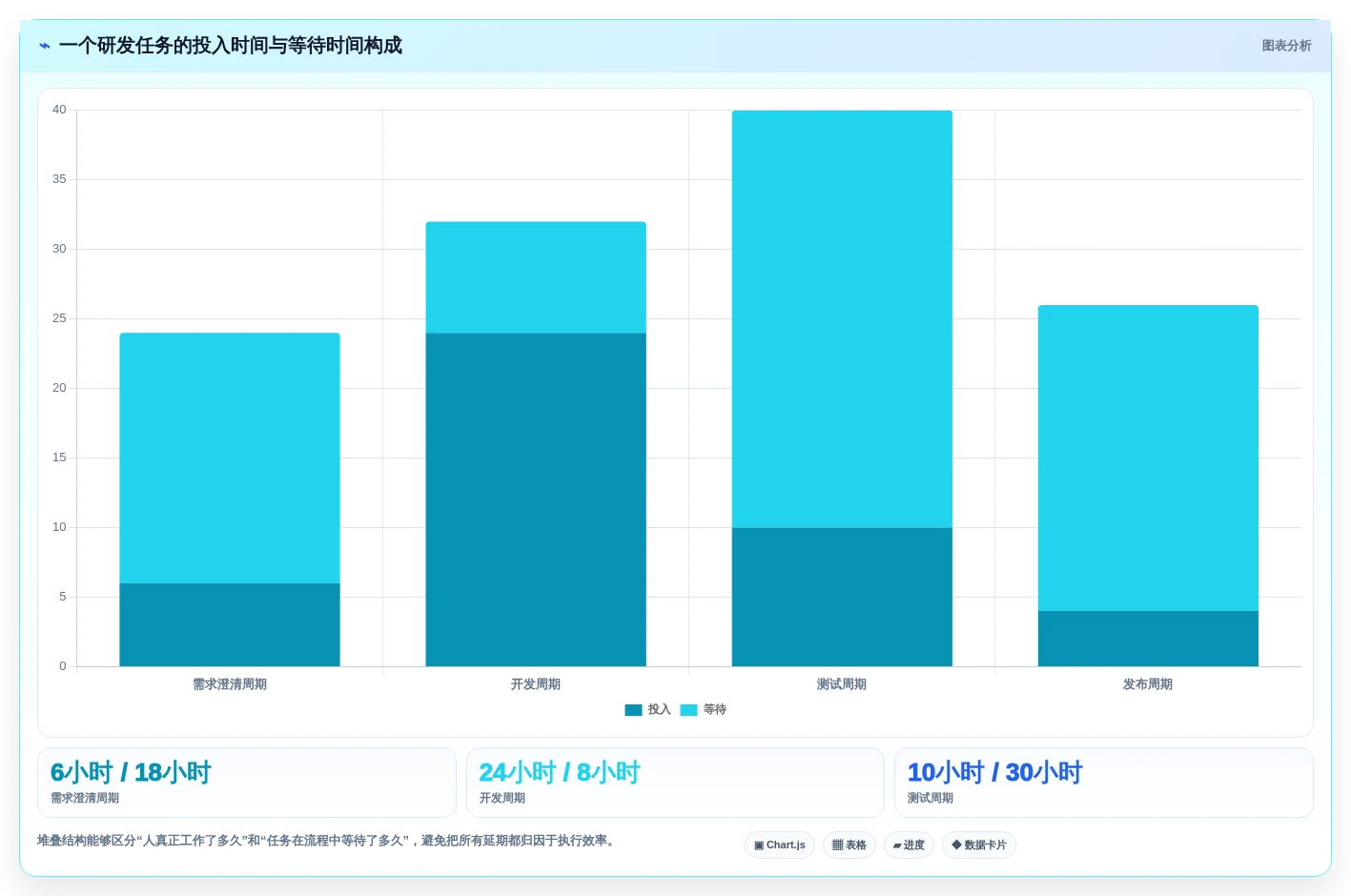Click the 24小时 / 8小时 card value

560,772
